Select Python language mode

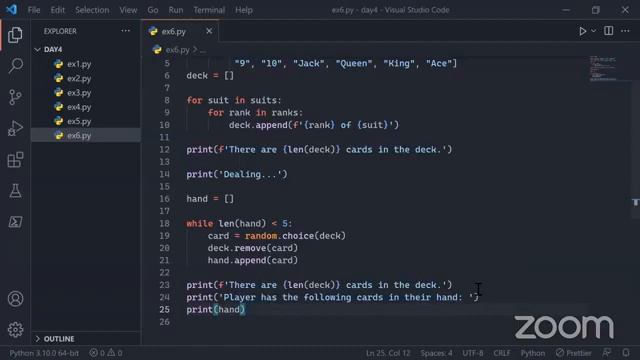(x=533, y=353)
